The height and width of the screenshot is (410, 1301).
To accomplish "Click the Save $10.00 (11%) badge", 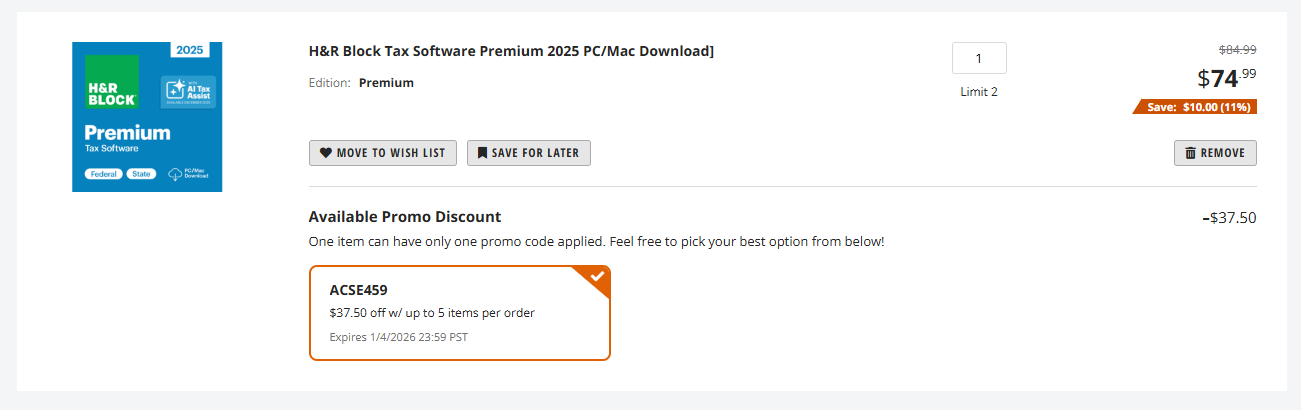I will [1198, 107].
